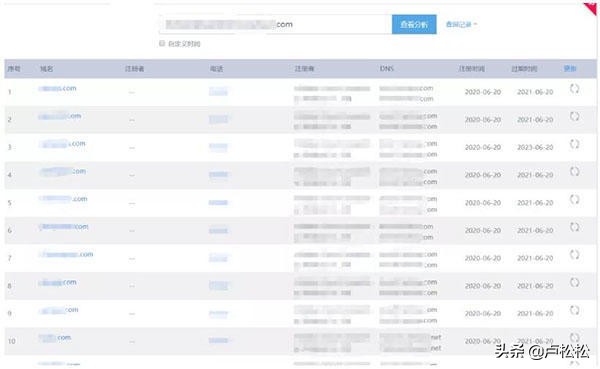The height and width of the screenshot is (369, 600).
Task: Open the domain link in row 3
Action: (62, 144)
